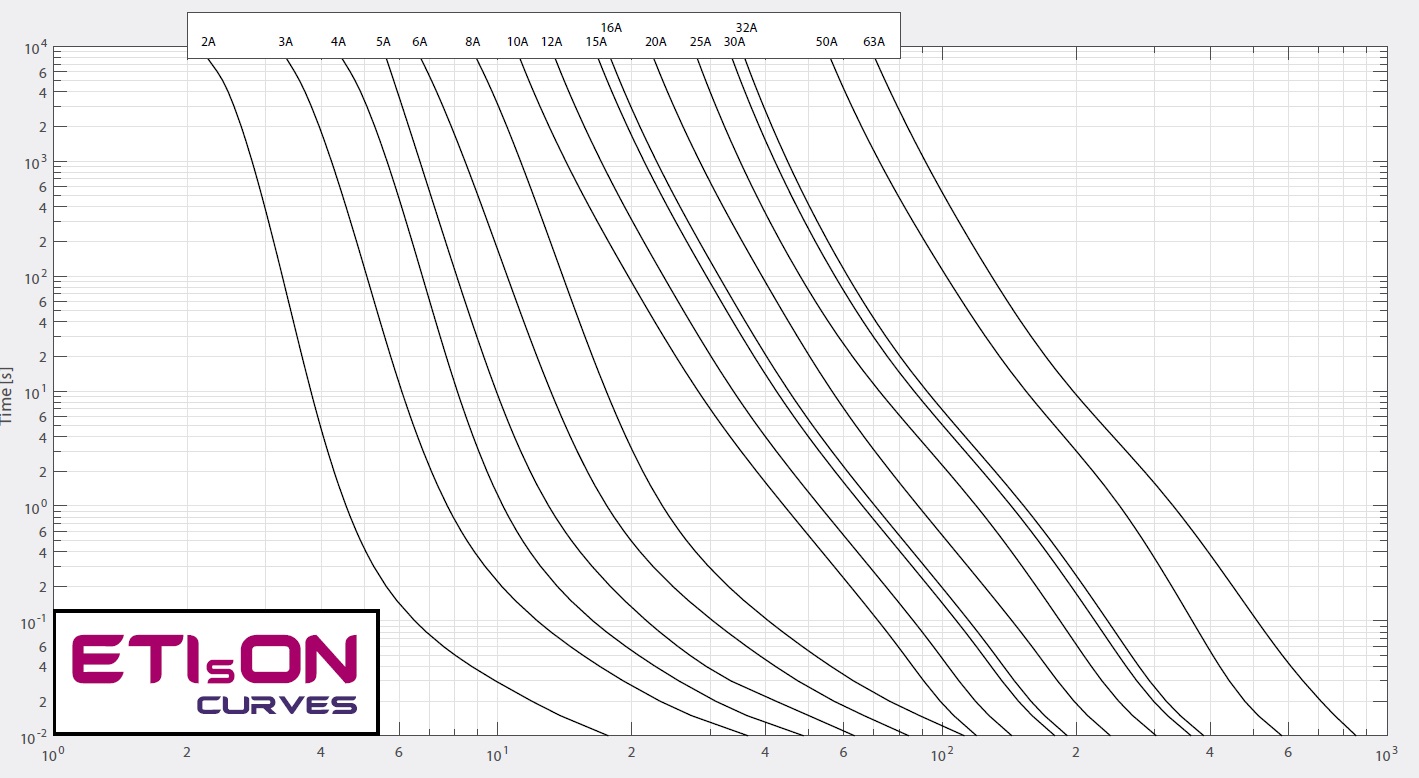Viewport: 1419px width, 778px height.
Task: Click the 2A curve label
Action: pos(208,42)
